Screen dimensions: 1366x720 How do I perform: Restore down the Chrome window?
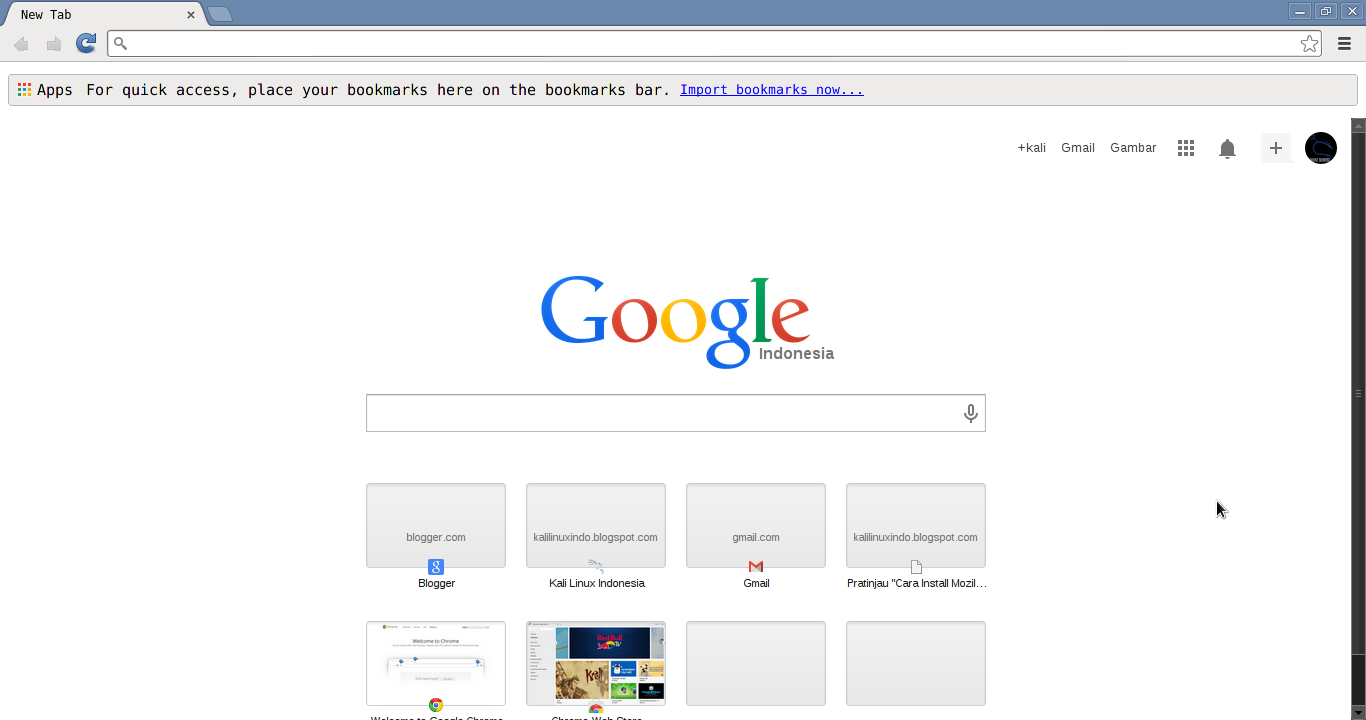(x=1326, y=11)
